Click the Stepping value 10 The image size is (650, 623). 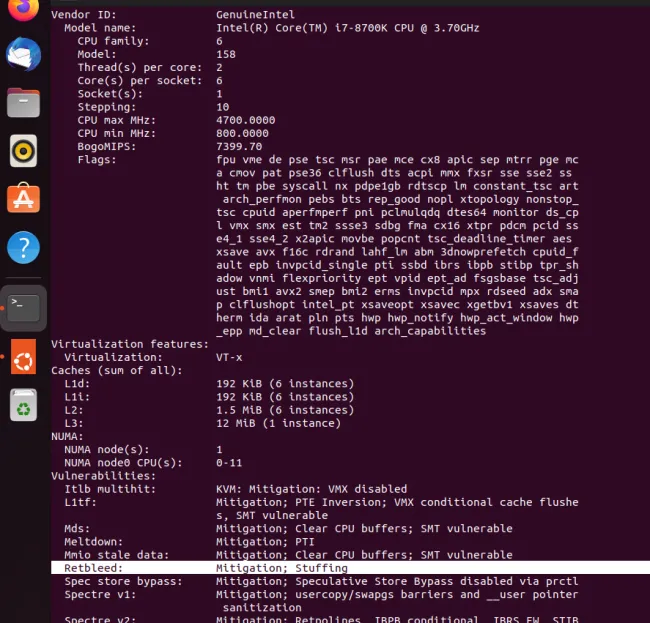[223, 107]
